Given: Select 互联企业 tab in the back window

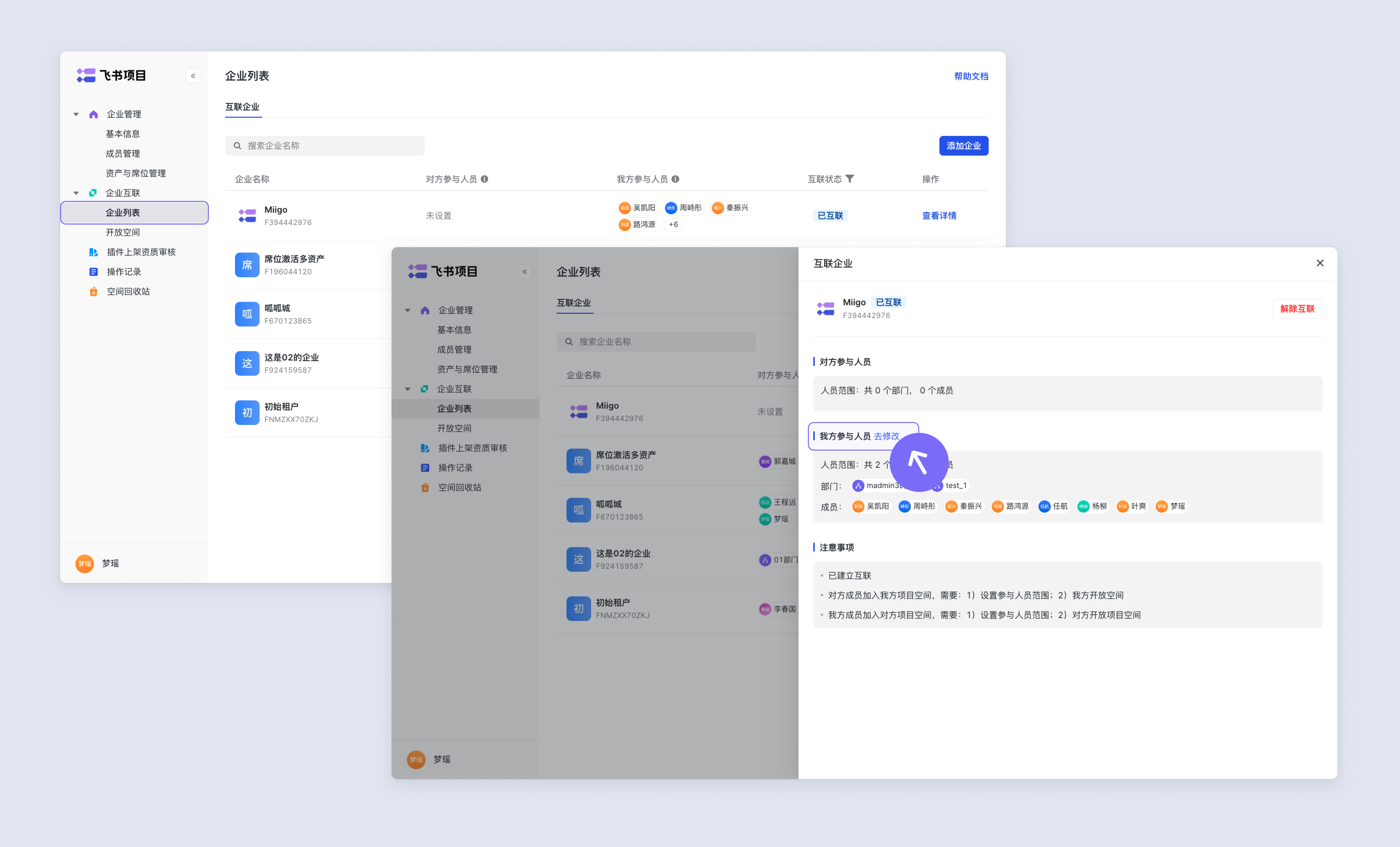Looking at the screenshot, I should click(243, 107).
